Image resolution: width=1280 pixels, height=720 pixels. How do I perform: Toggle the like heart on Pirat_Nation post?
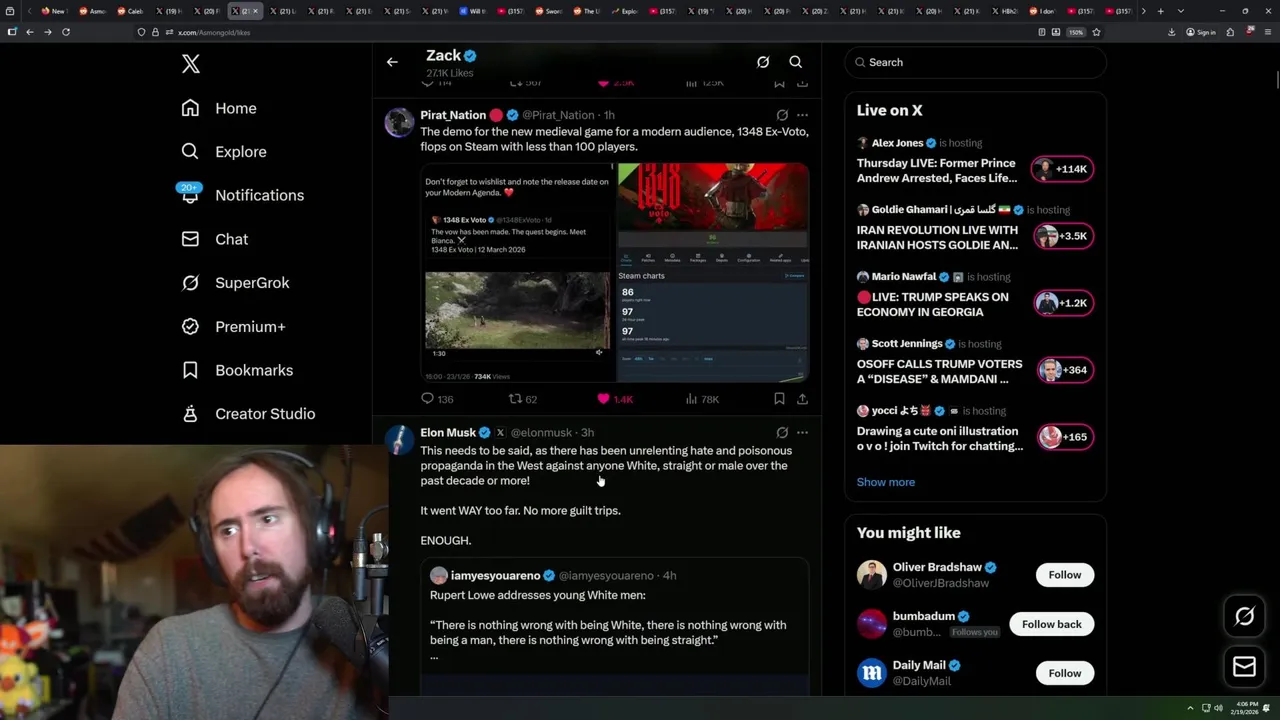click(x=603, y=399)
